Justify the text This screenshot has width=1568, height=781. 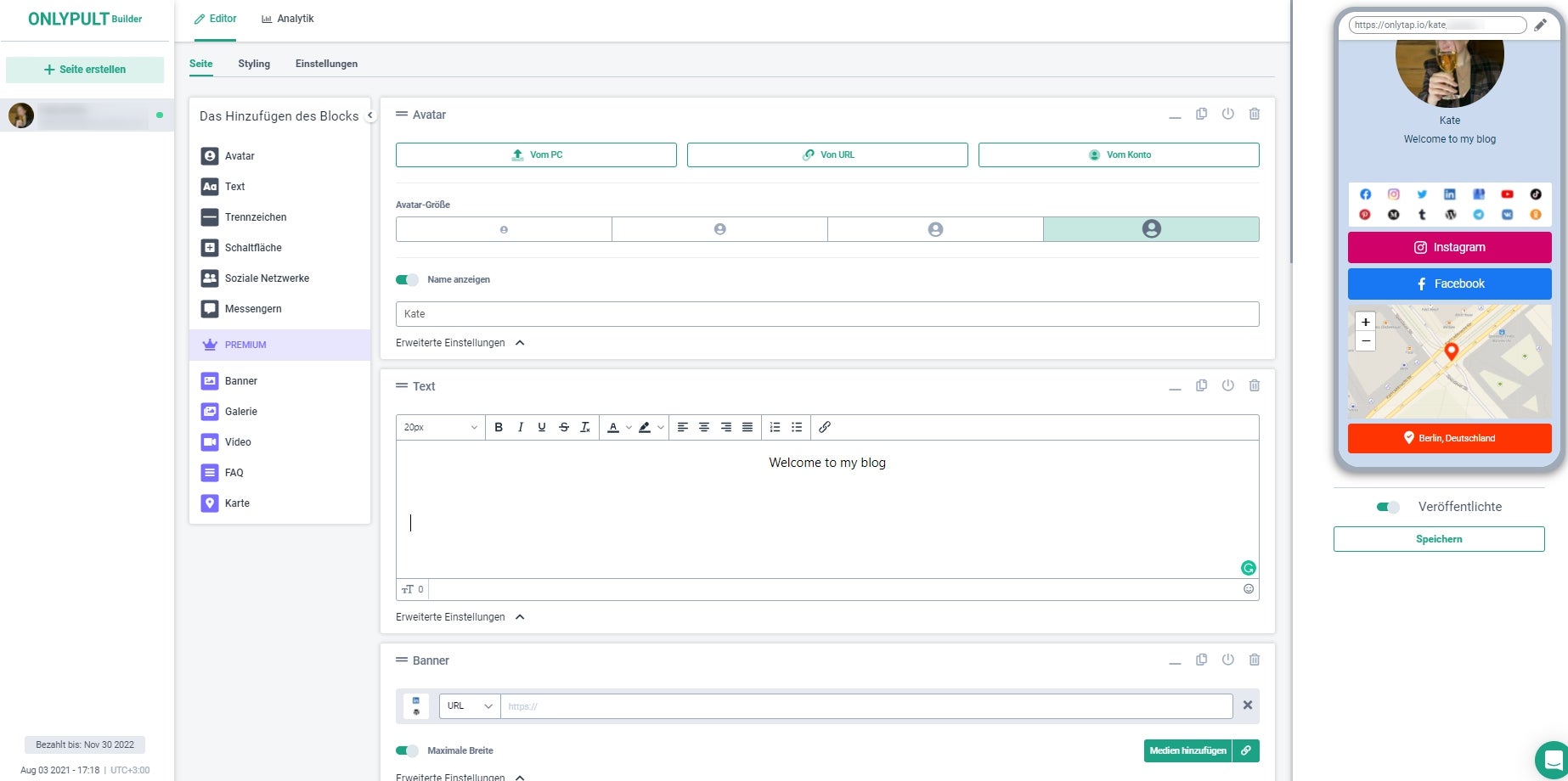747,427
